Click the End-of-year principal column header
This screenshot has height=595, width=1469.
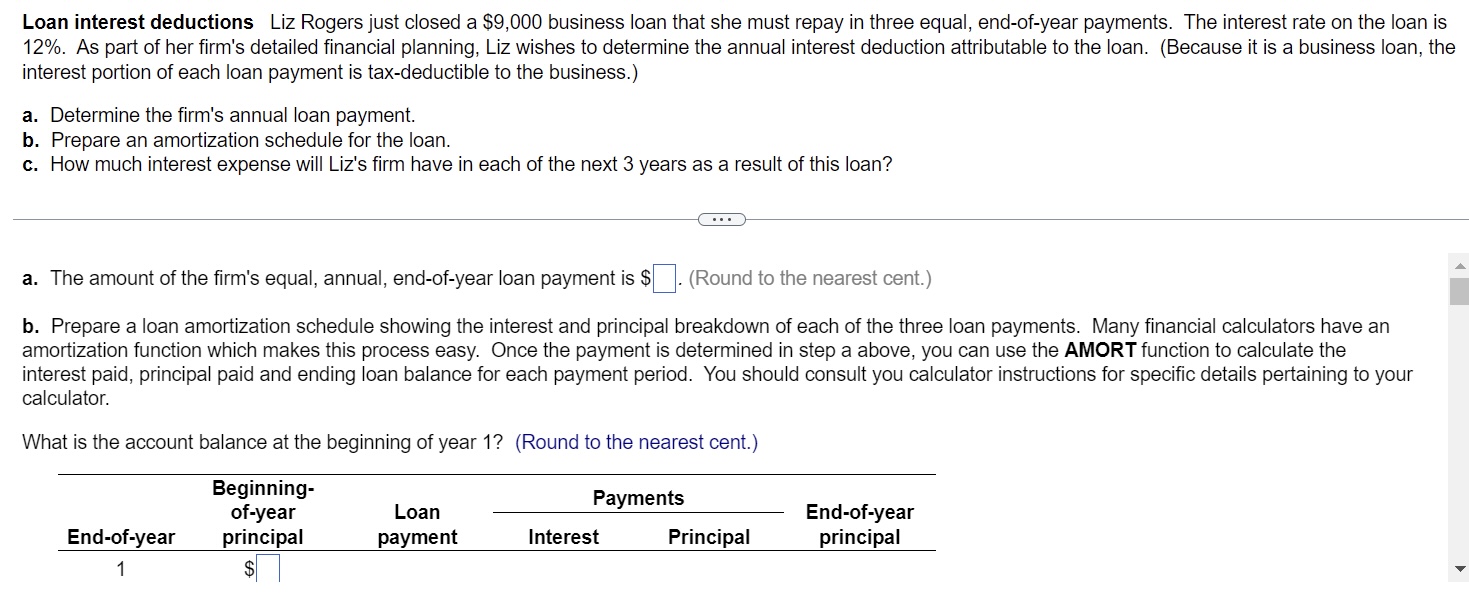click(859, 524)
